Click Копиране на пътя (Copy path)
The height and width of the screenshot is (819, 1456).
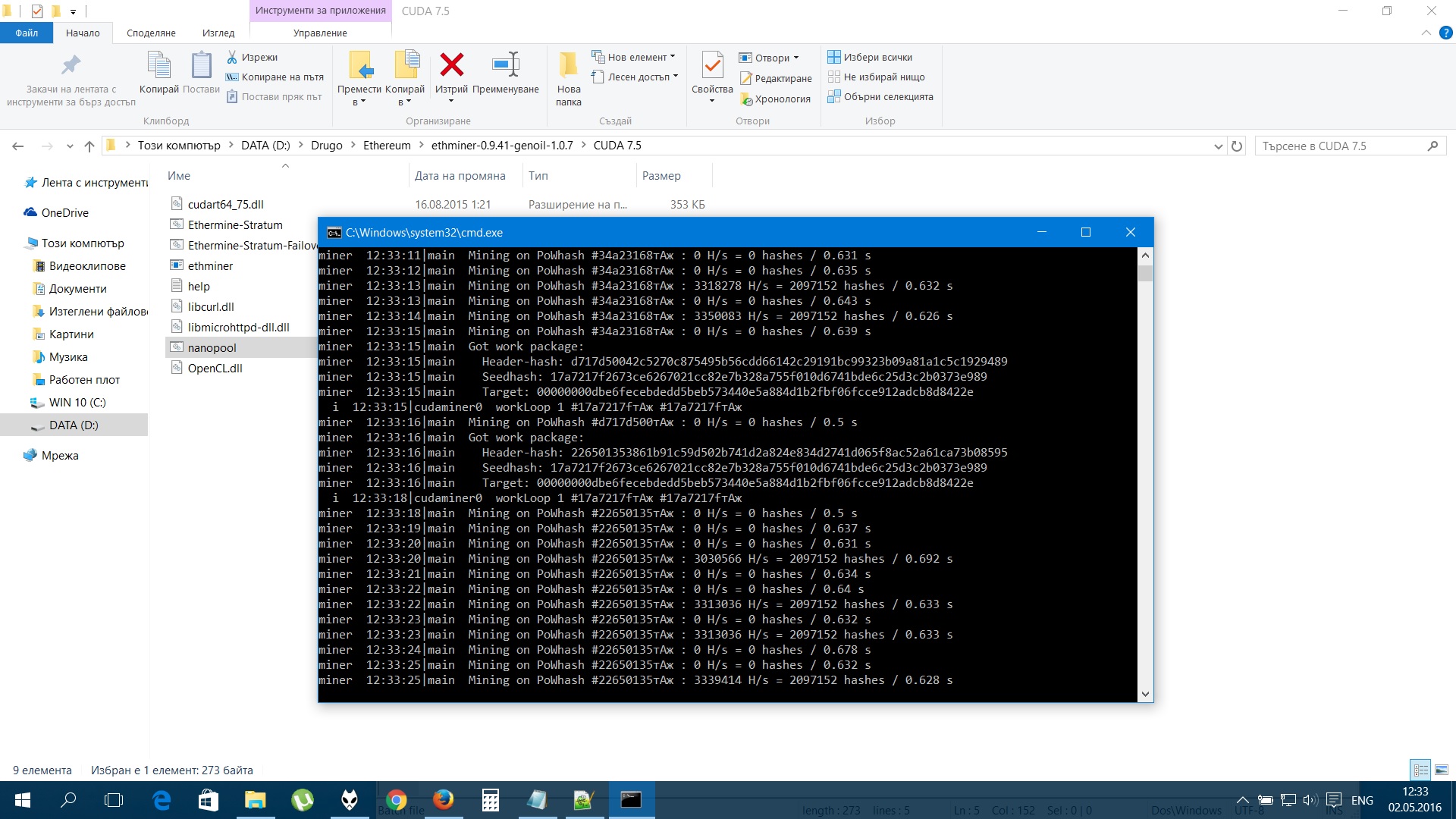pos(275,77)
